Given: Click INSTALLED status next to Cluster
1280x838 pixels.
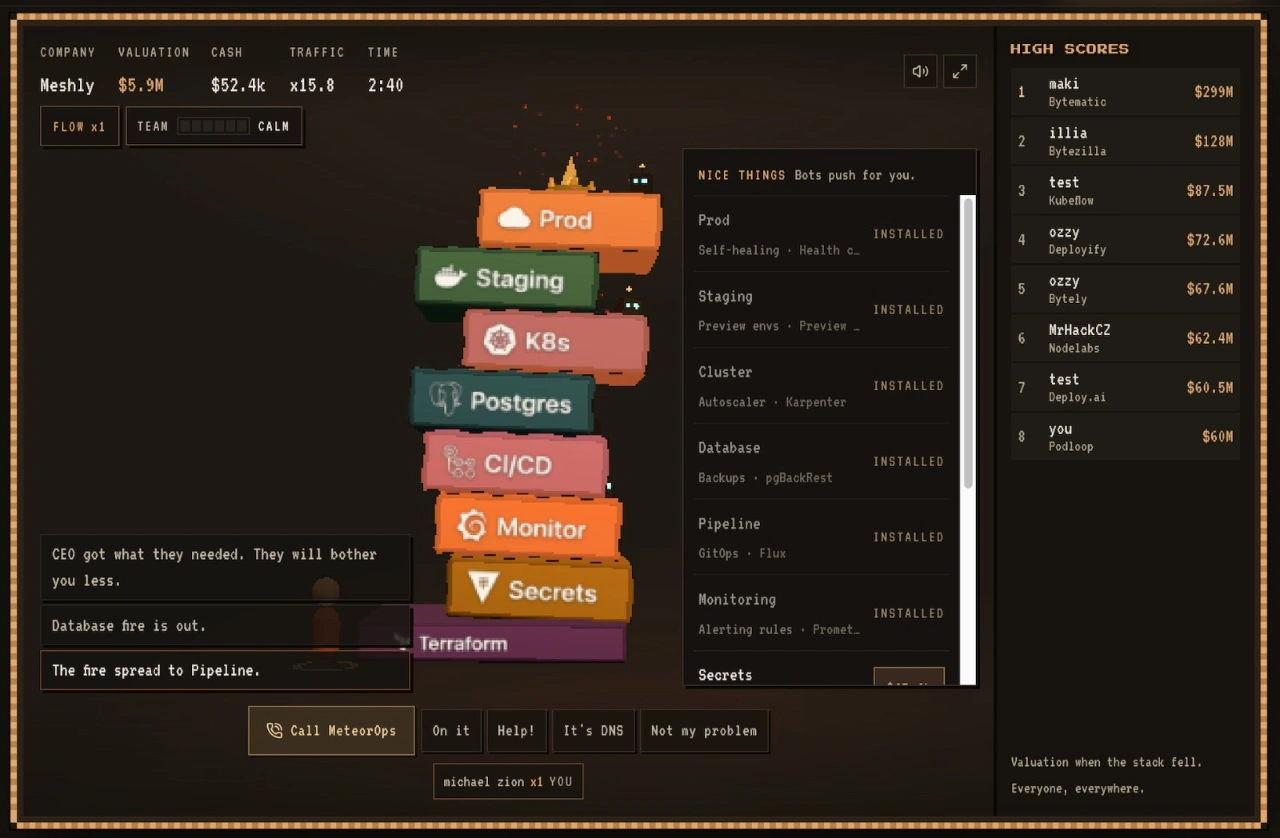Looking at the screenshot, I should 908,386.
